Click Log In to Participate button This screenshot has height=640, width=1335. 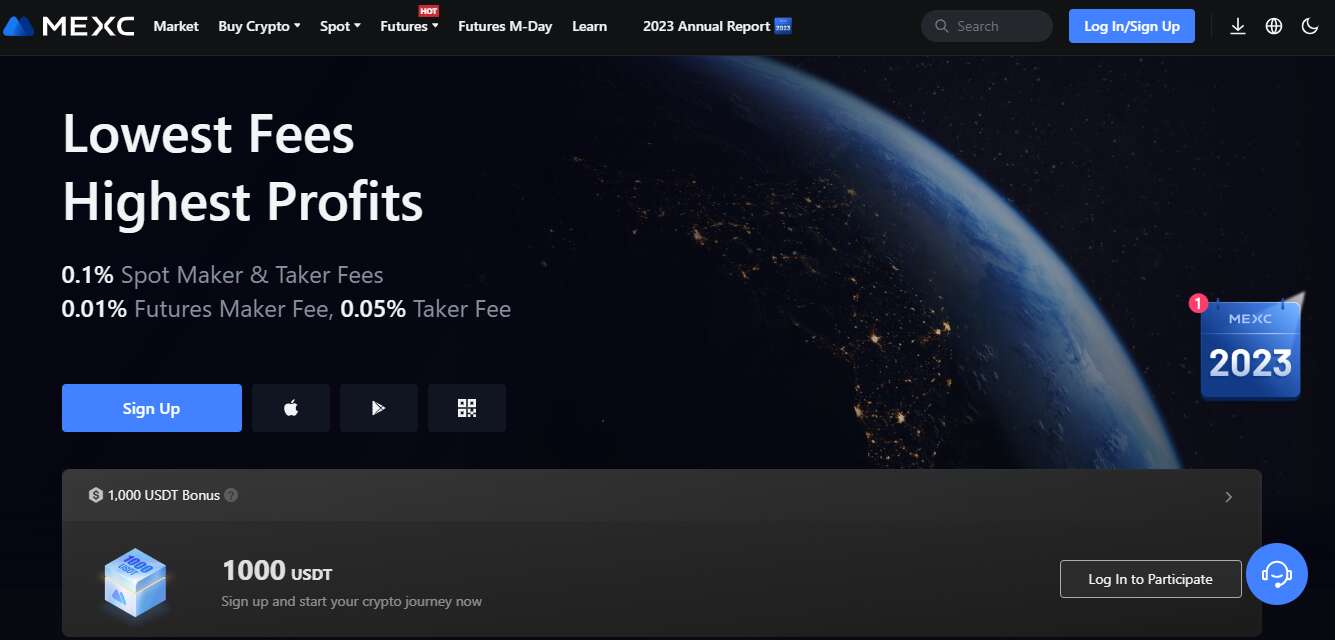[1151, 579]
